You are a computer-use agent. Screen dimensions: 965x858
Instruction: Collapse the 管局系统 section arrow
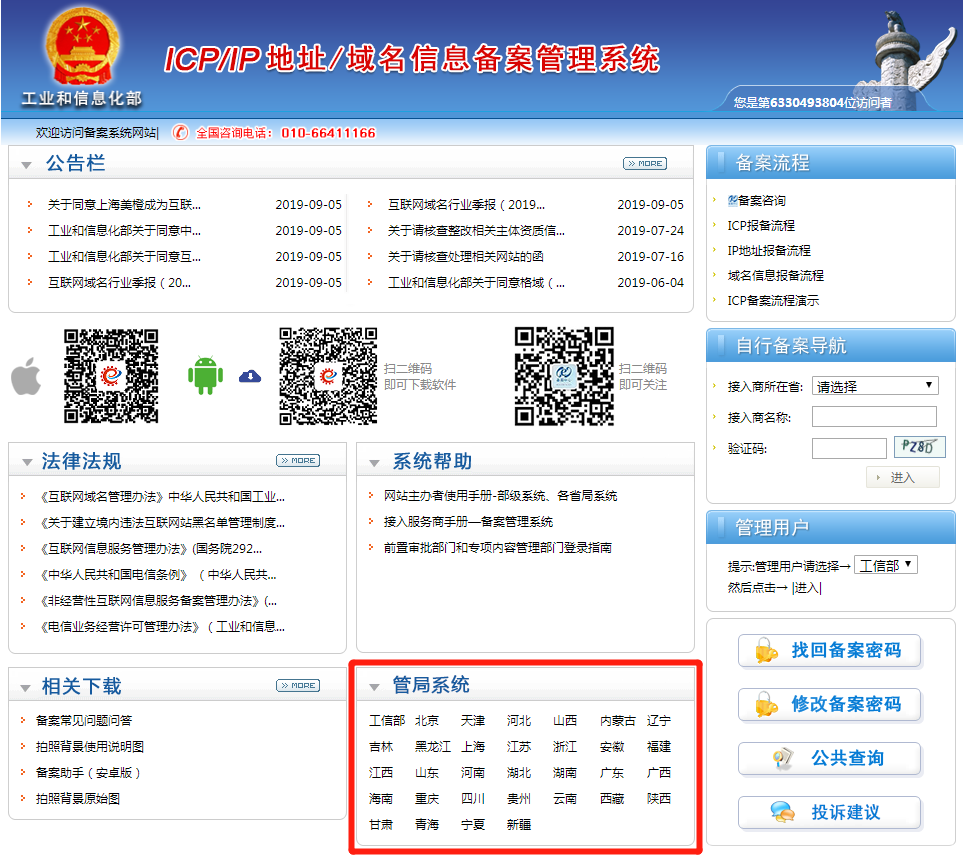pos(374,687)
